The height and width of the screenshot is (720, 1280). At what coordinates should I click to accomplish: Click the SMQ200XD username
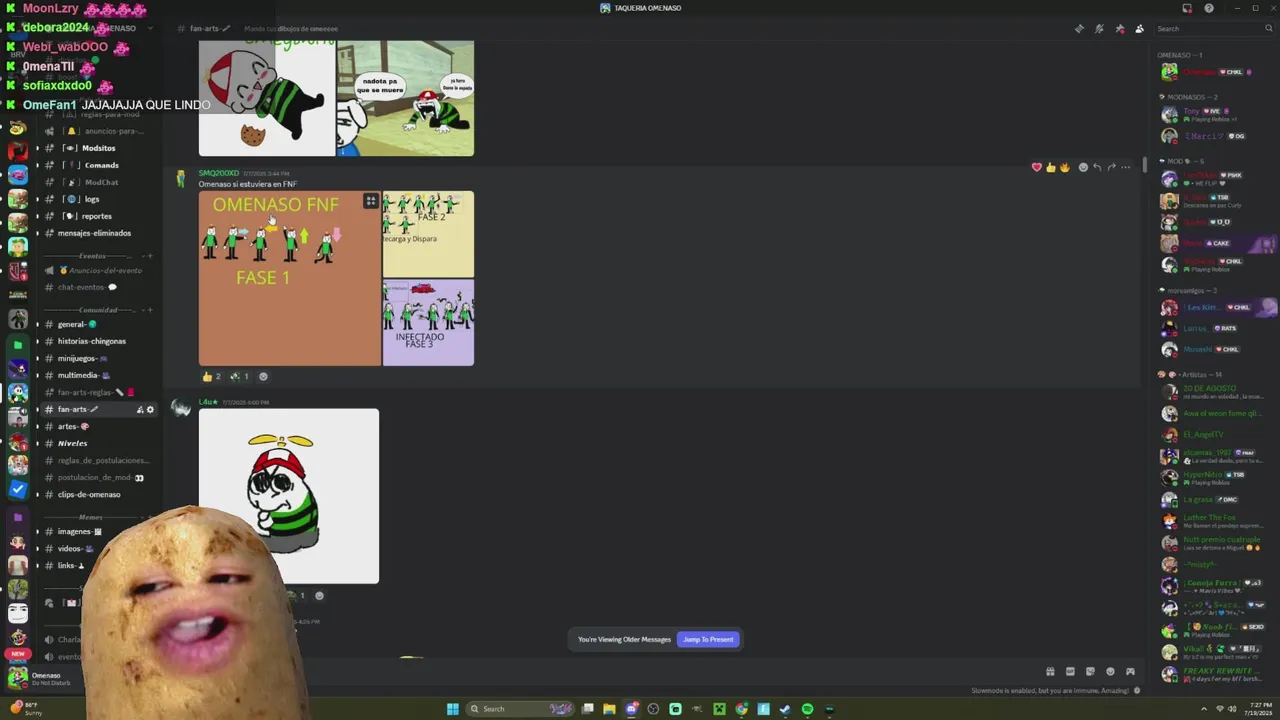[x=218, y=173]
